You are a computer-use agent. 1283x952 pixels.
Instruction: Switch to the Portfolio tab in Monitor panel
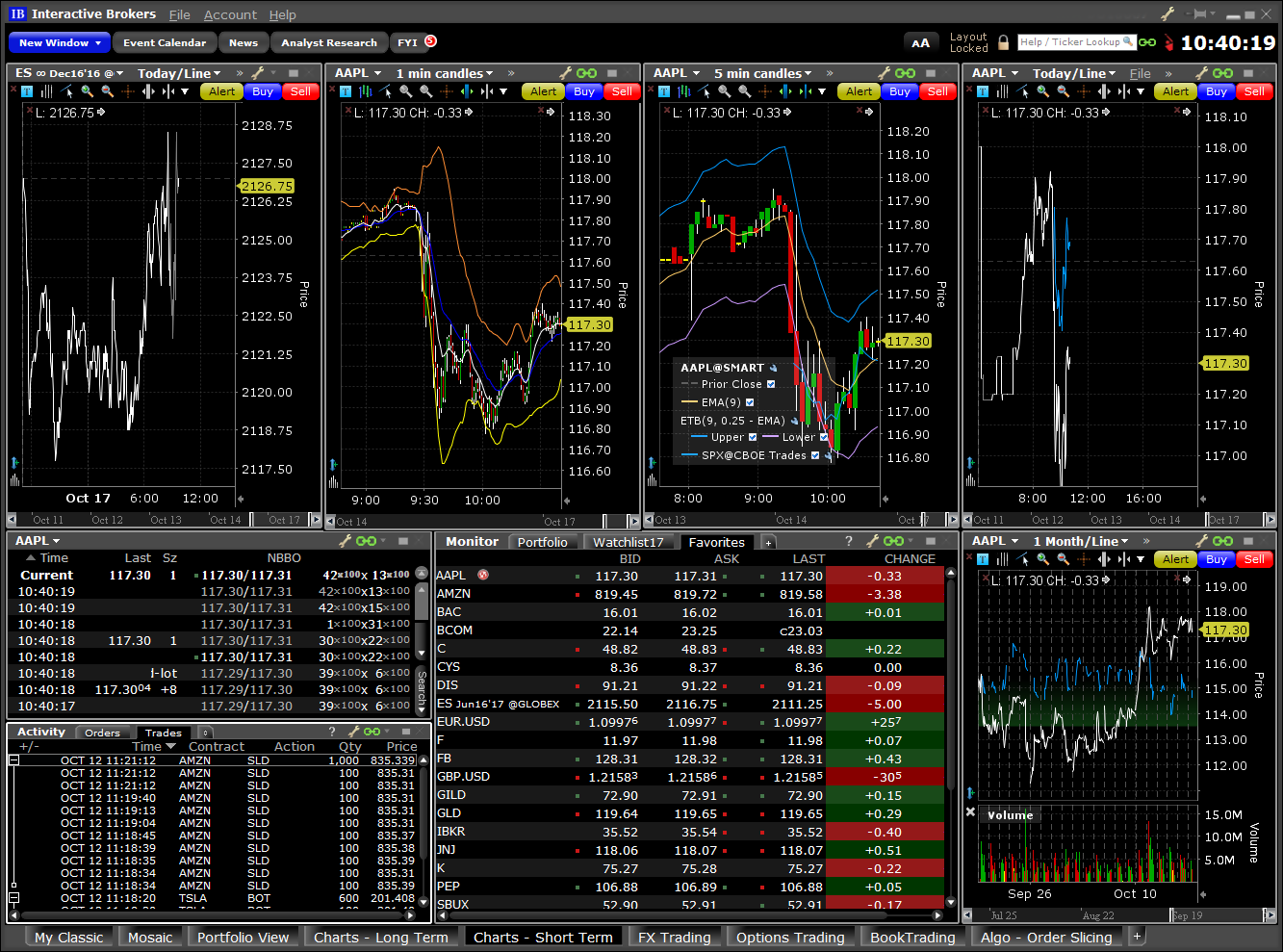[543, 541]
